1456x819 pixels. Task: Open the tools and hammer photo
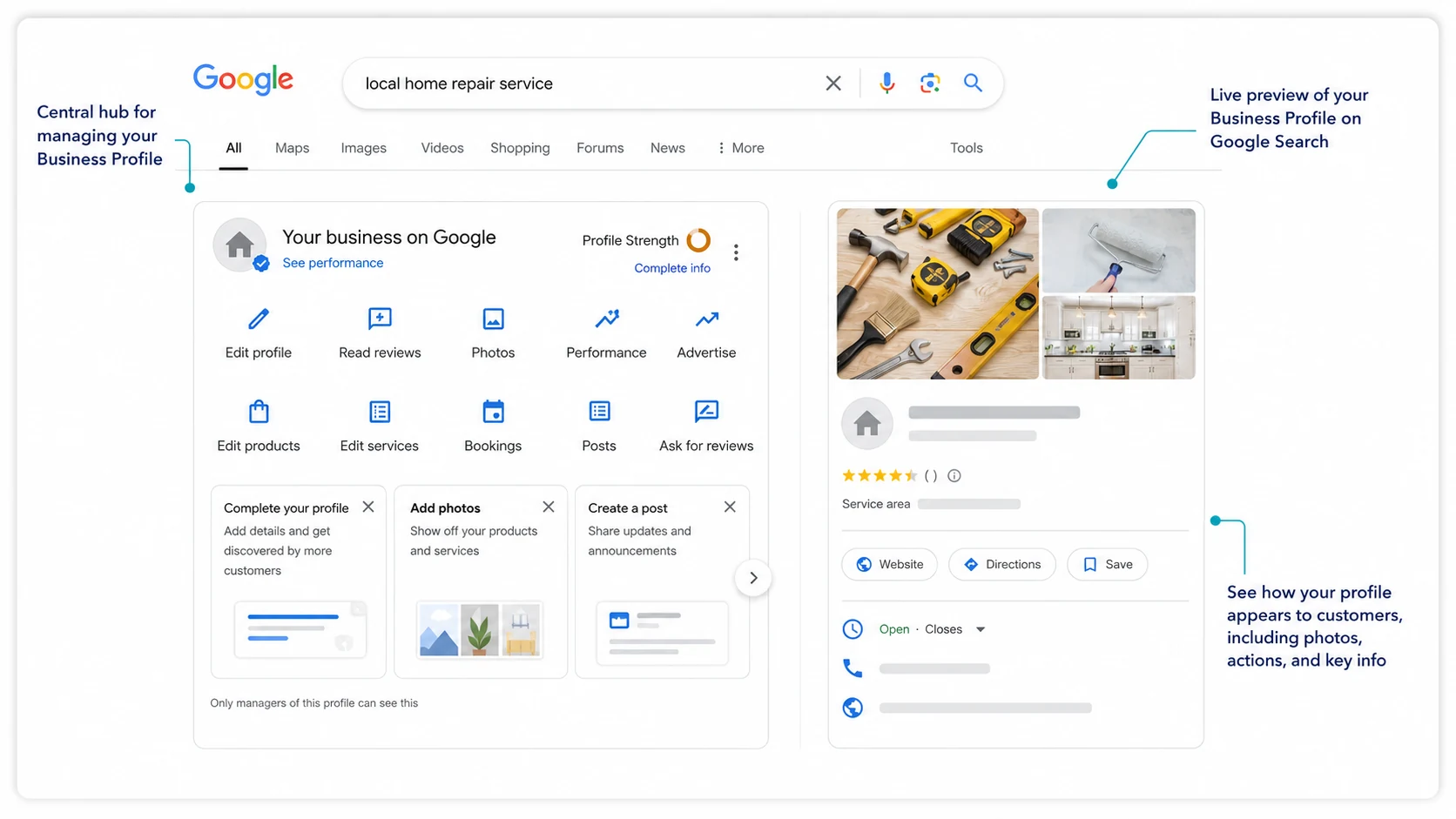pyautogui.click(x=937, y=293)
